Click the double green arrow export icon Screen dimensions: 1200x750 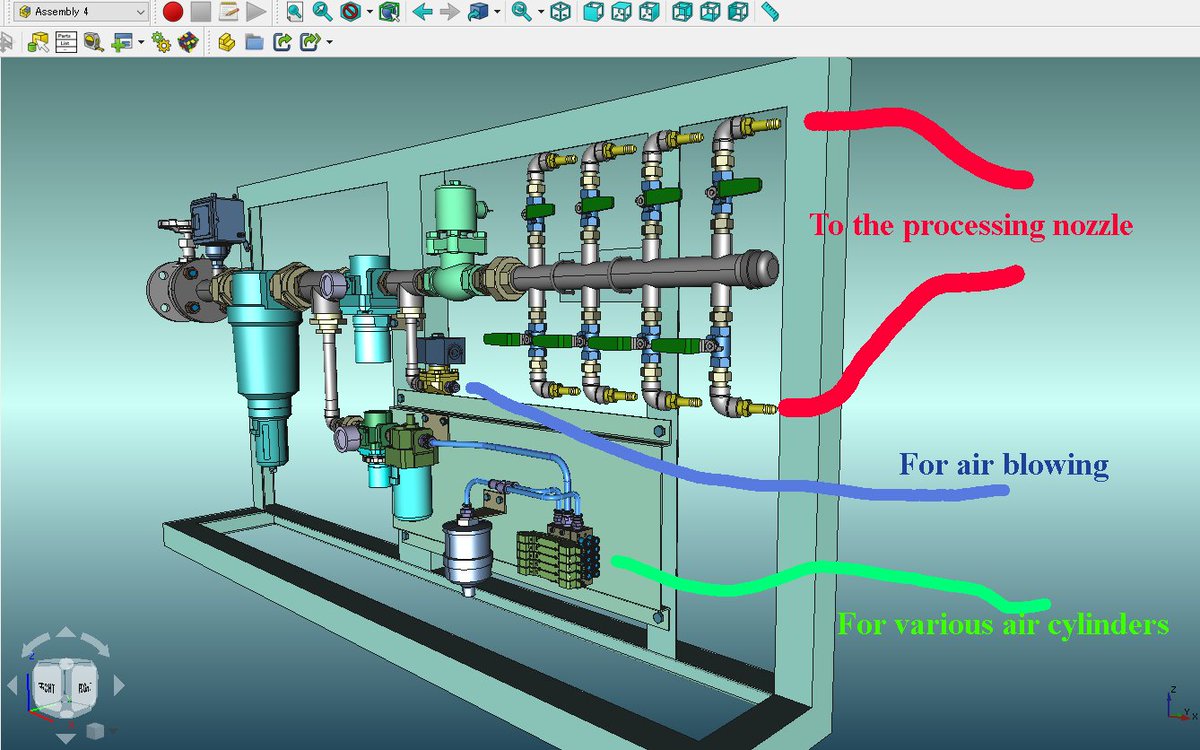310,42
